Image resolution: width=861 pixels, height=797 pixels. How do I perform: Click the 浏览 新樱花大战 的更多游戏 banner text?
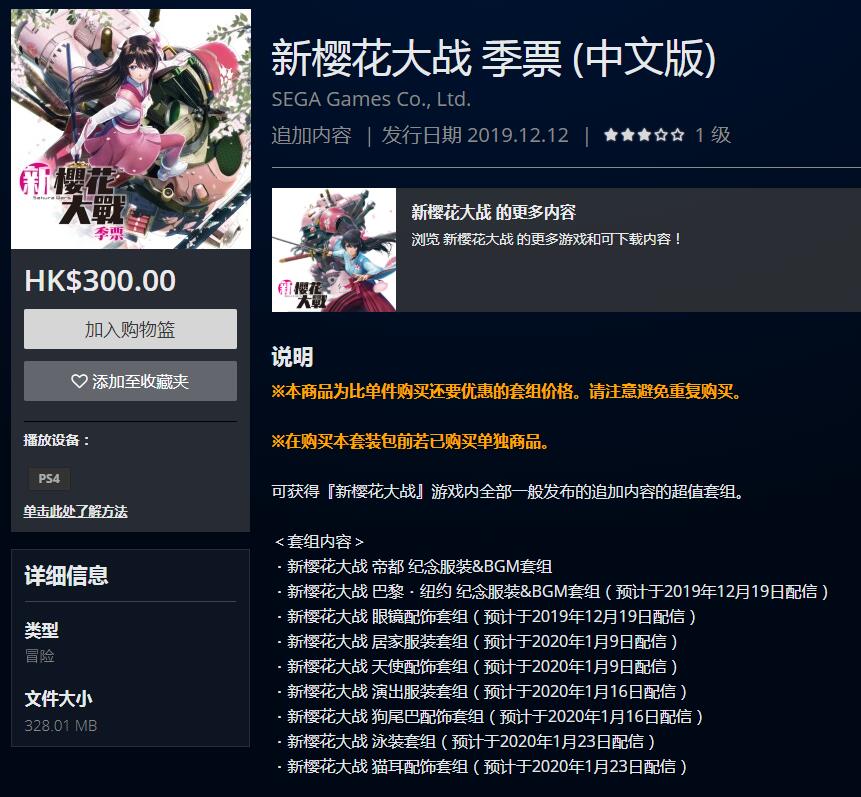(546, 239)
